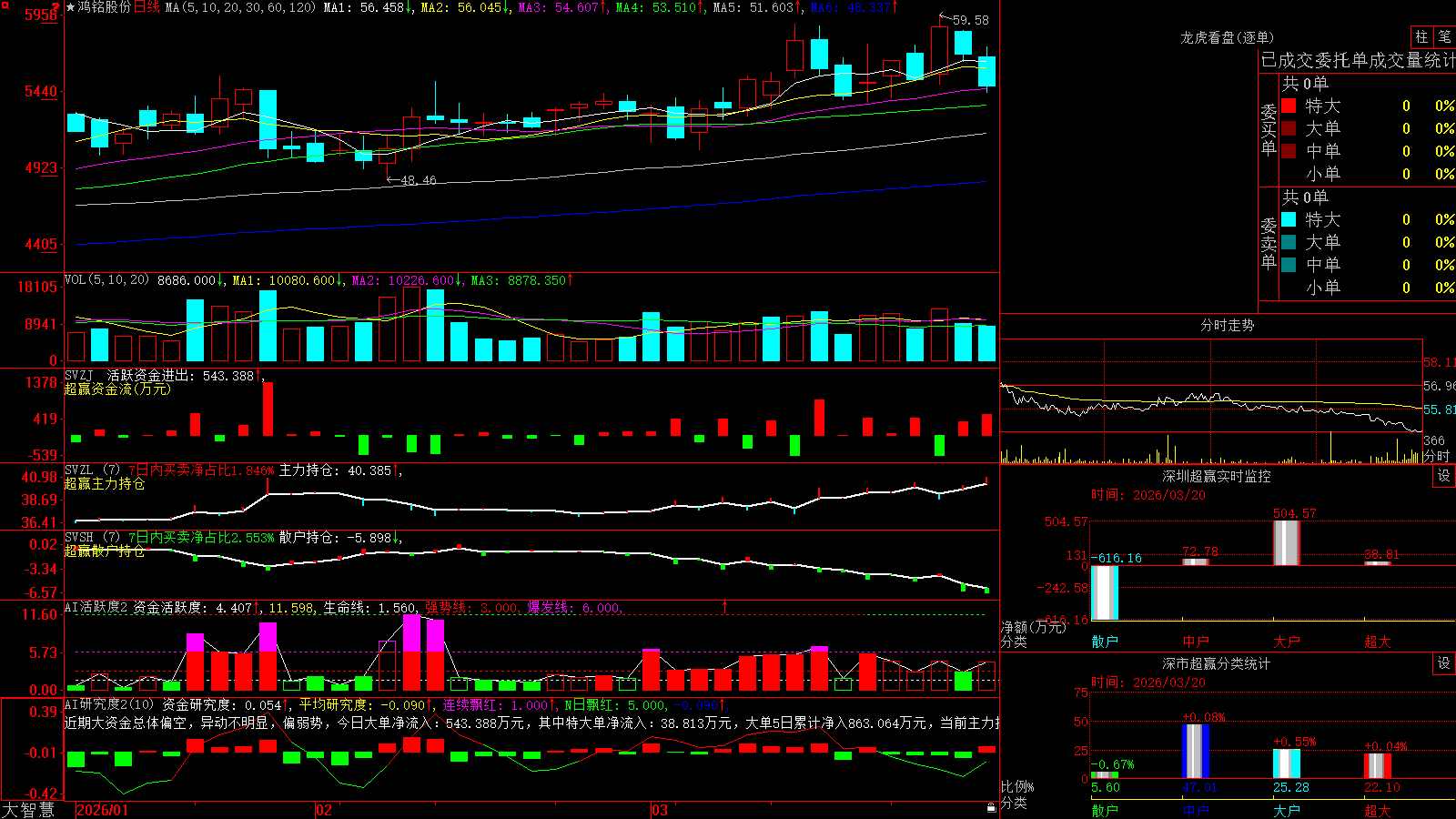Click the MA(5,10,20,30,60,120) indicator label

pyautogui.click(x=240, y=7)
